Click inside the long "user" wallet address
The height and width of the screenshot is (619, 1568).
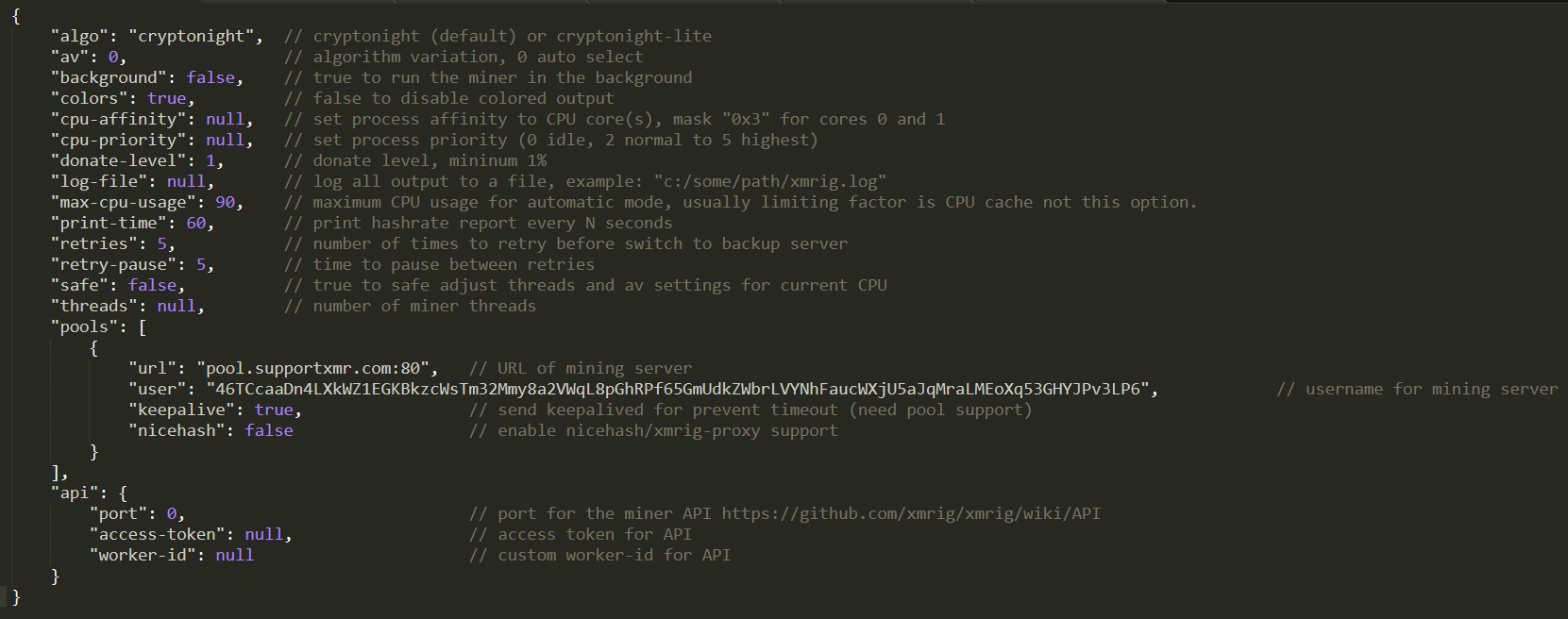pos(682,389)
